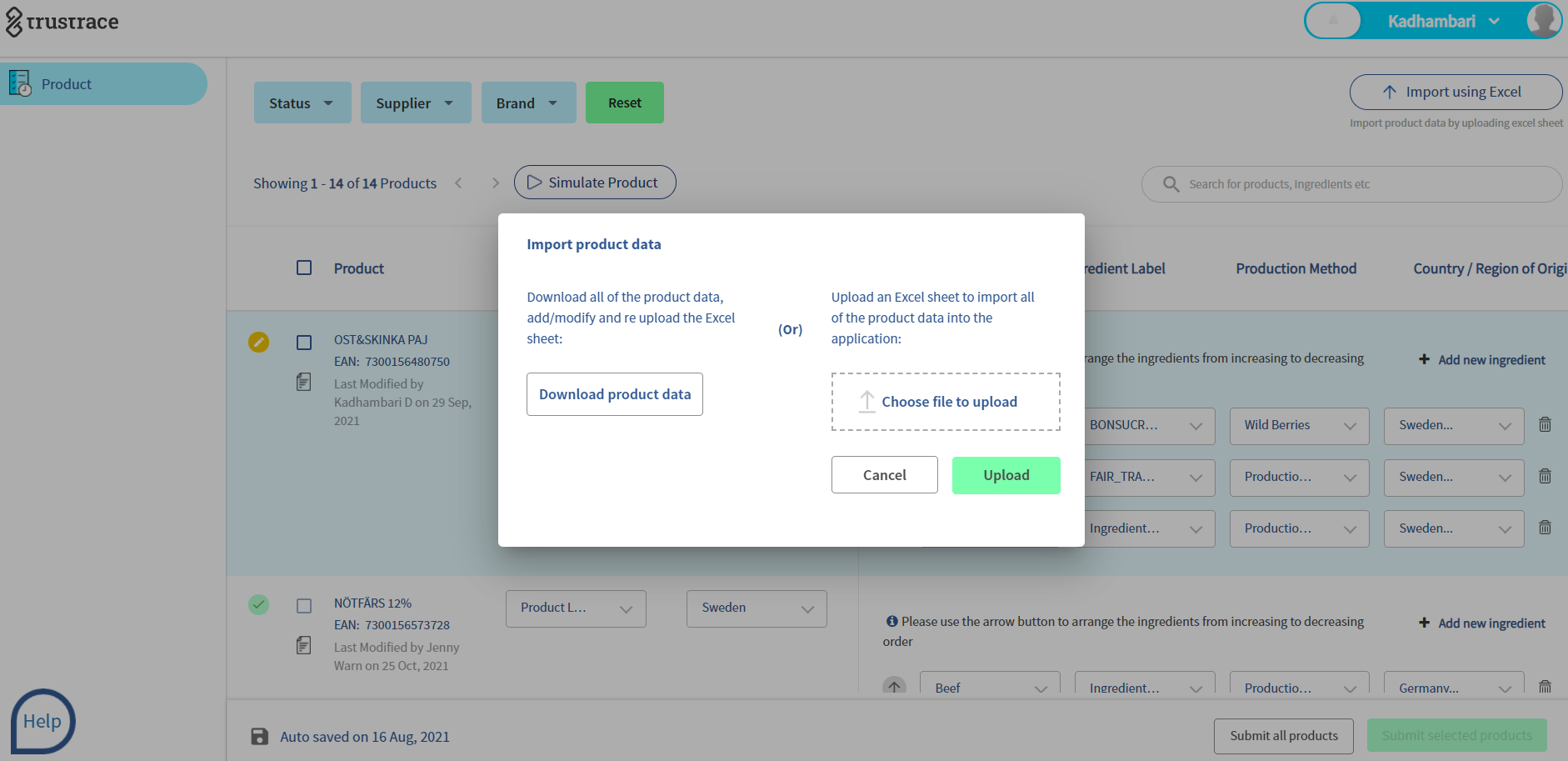The height and width of the screenshot is (761, 1568).
Task: Click the user avatar in the top right
Action: click(x=1543, y=21)
